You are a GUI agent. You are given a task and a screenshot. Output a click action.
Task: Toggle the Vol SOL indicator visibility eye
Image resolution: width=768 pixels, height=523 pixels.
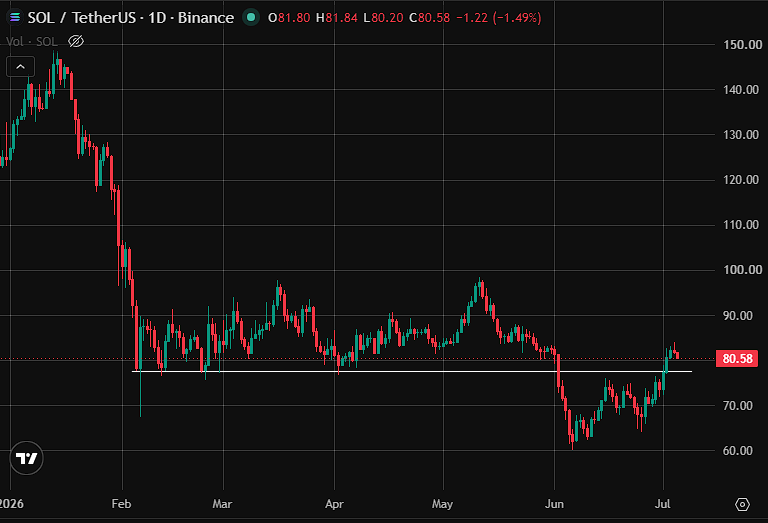(76, 41)
